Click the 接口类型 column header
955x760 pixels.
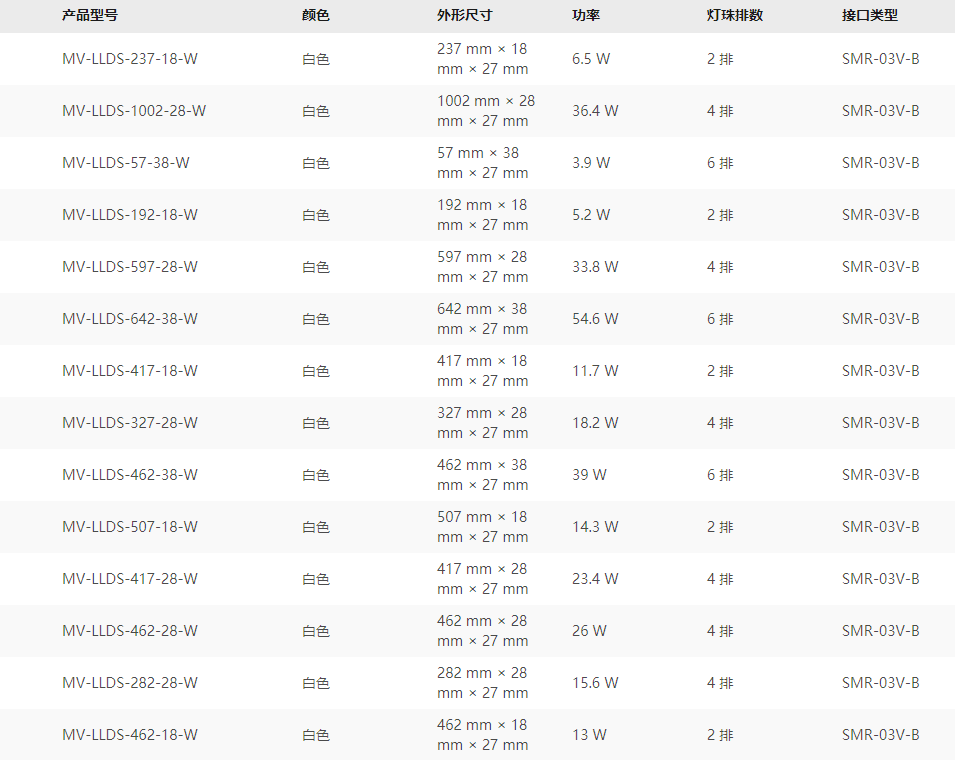click(x=870, y=16)
